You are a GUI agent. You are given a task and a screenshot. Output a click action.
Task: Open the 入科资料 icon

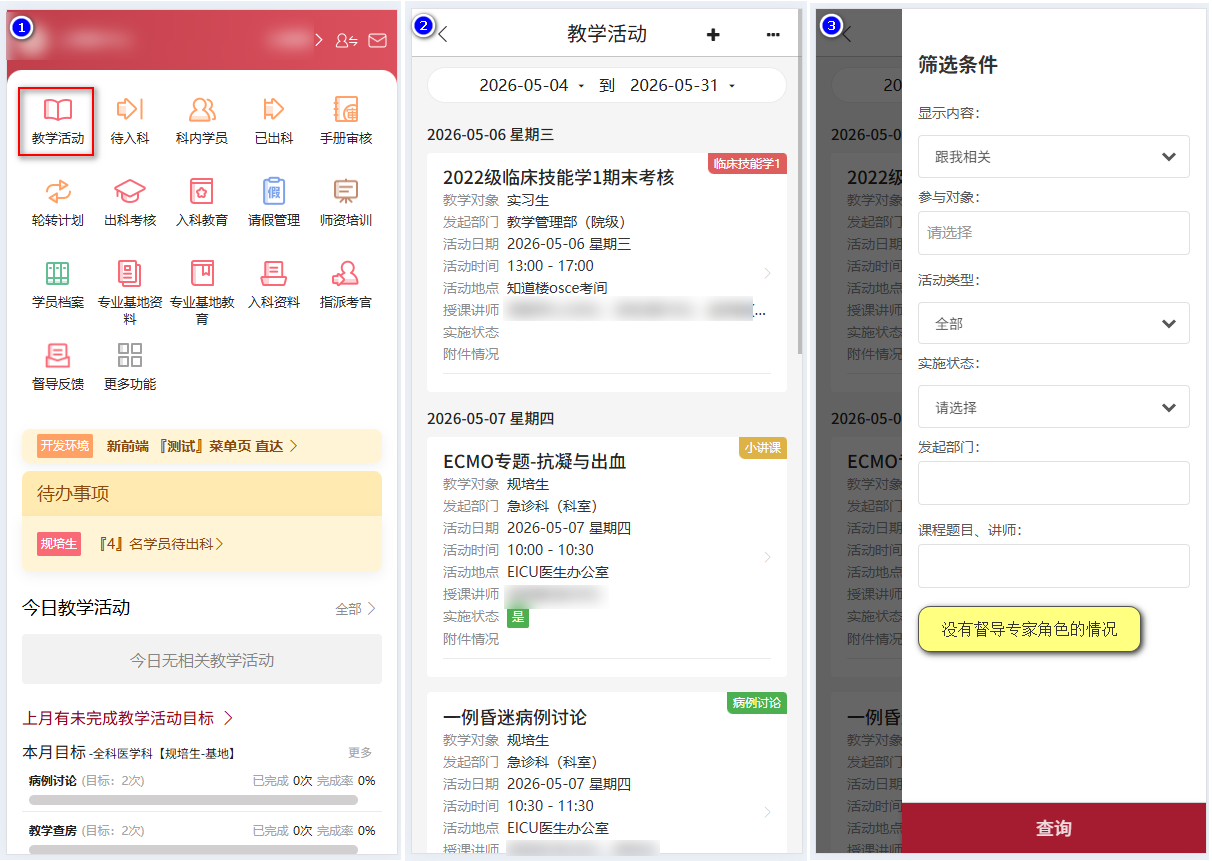pos(274,285)
